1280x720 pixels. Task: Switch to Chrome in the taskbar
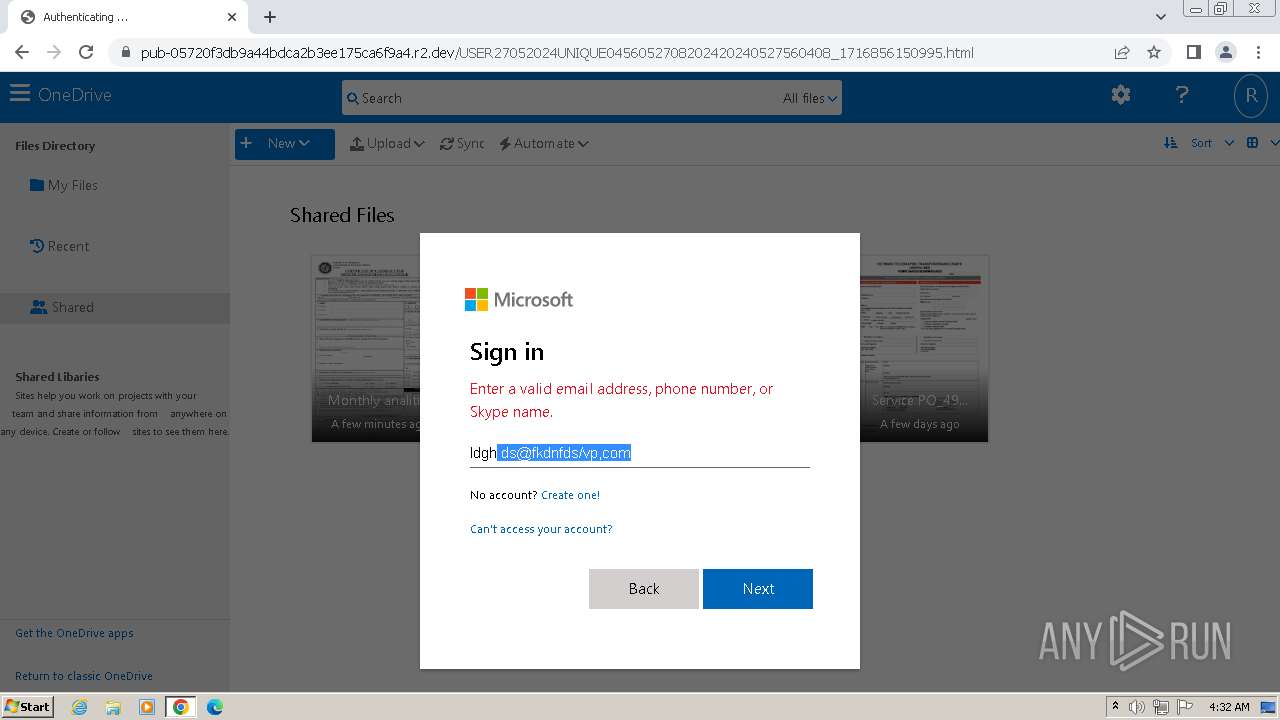[181, 707]
